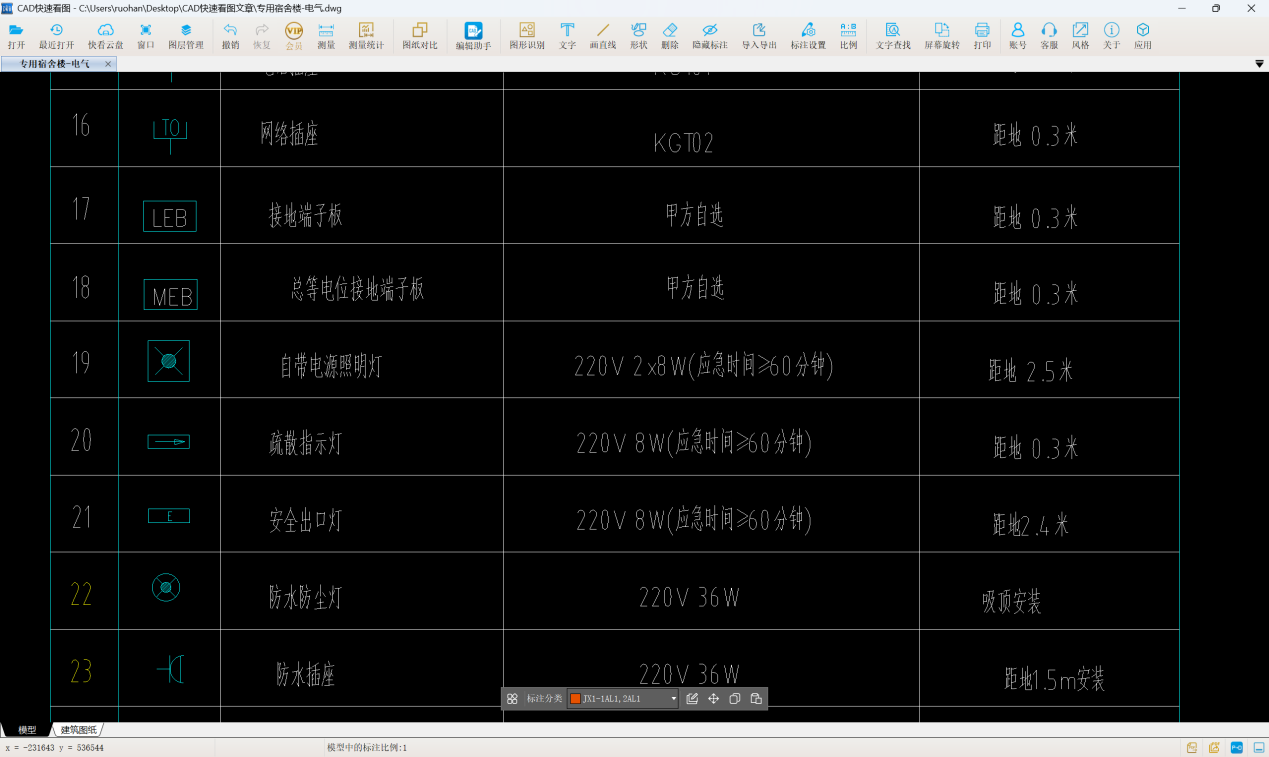Toggle the blue status bar icon at bottom right

(x=1237, y=747)
